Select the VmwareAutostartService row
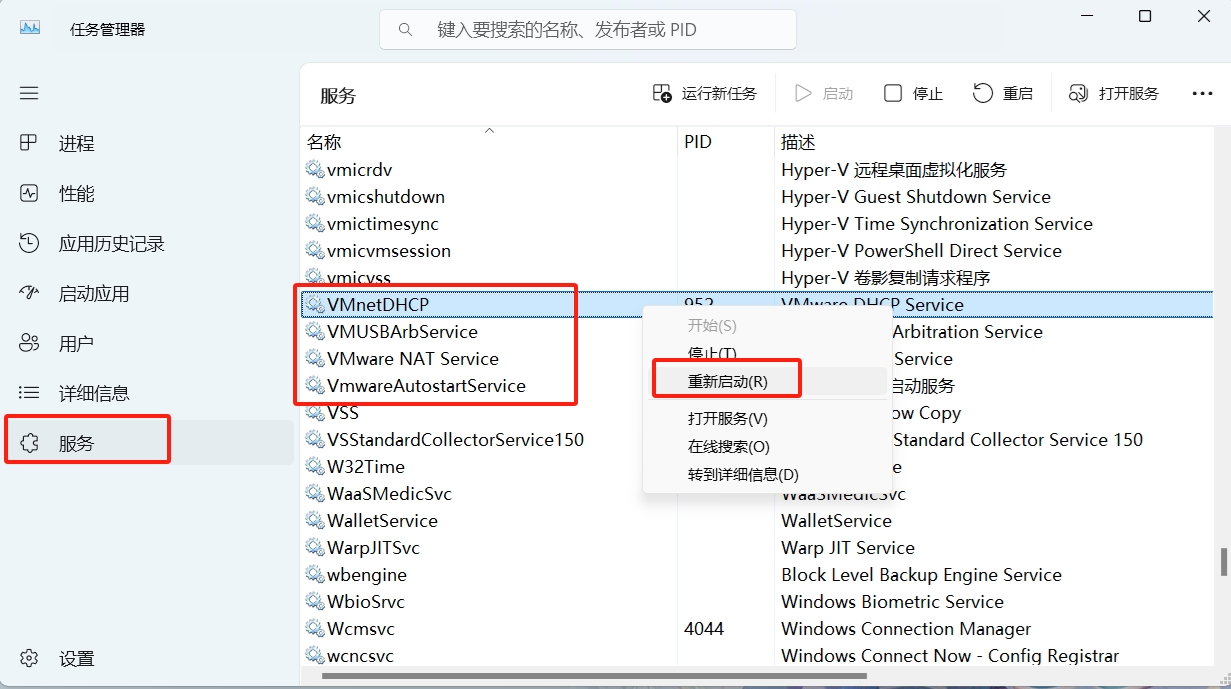The height and width of the screenshot is (689, 1231). (756, 385)
